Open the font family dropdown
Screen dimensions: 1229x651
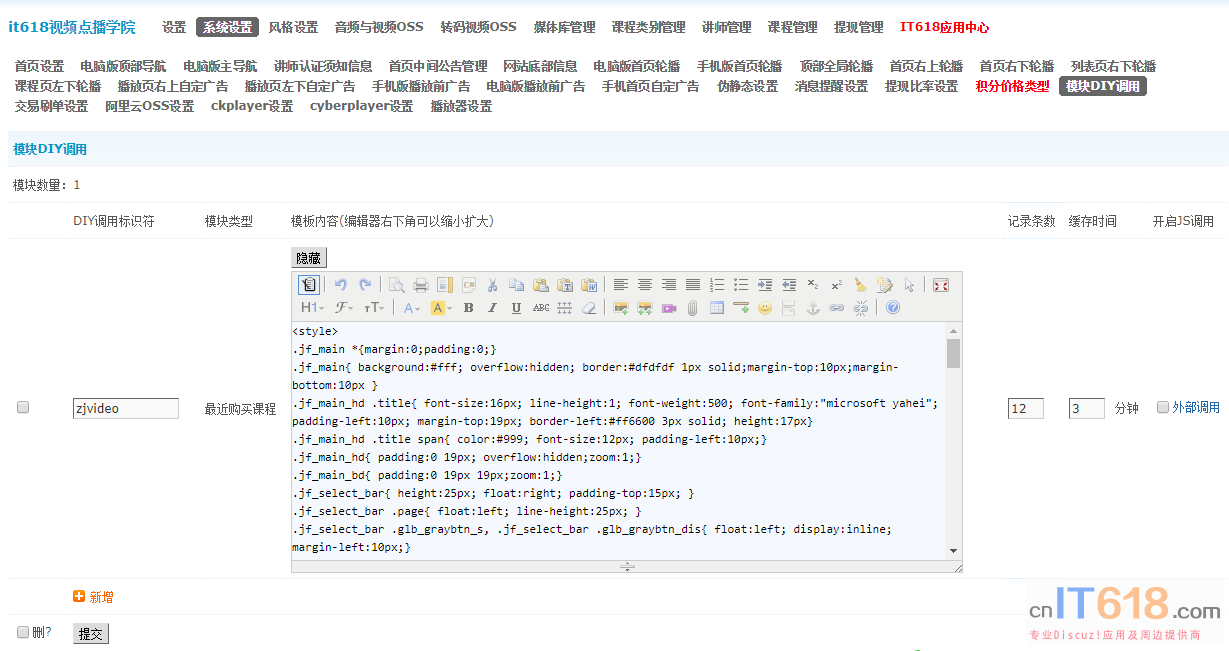[x=344, y=308]
